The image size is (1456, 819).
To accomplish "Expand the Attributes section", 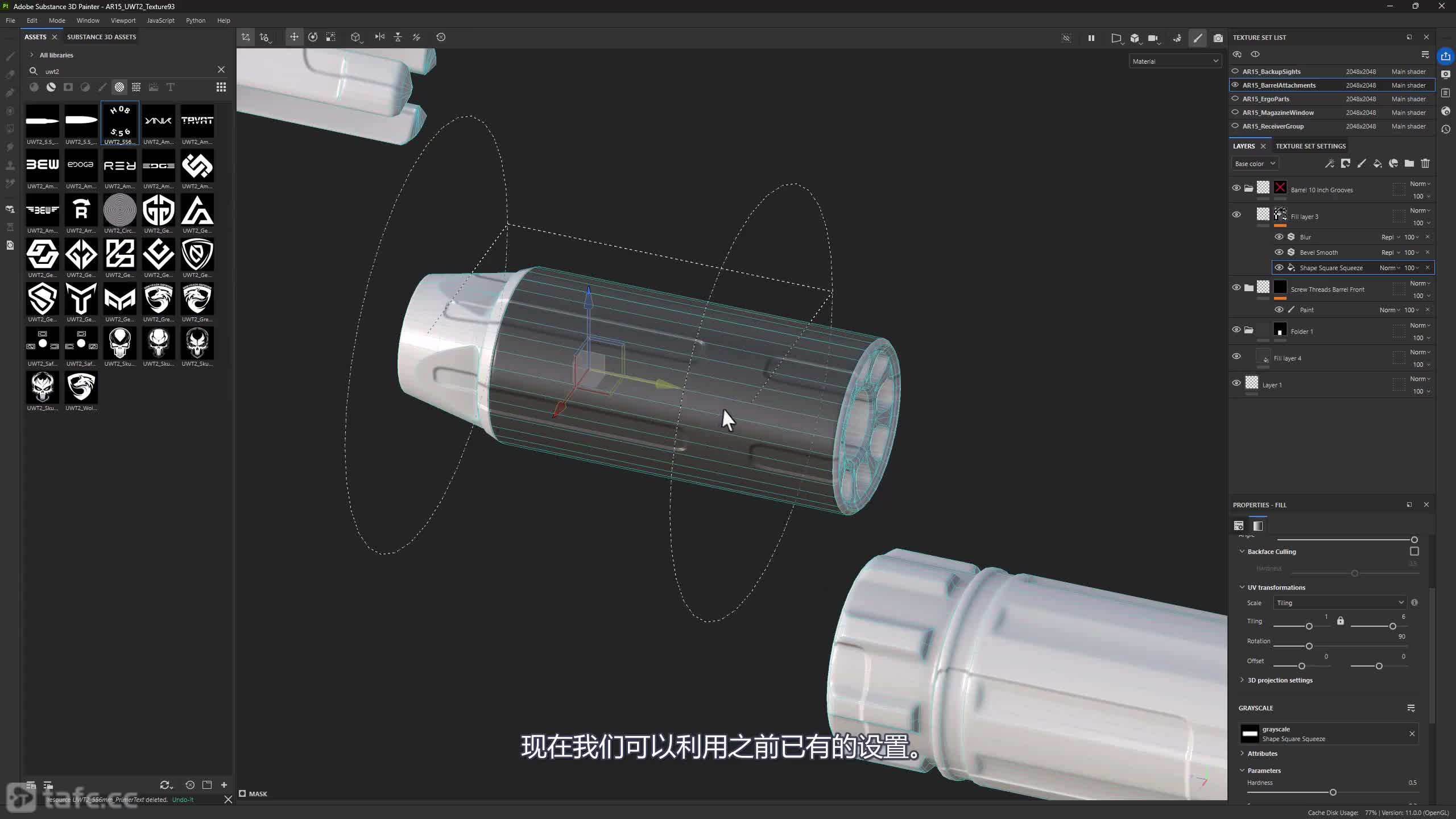I will point(1242,754).
